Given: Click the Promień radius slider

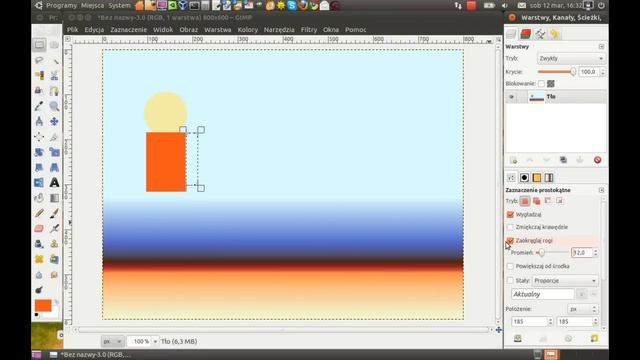Looking at the screenshot, I should pyautogui.click(x=552, y=253).
